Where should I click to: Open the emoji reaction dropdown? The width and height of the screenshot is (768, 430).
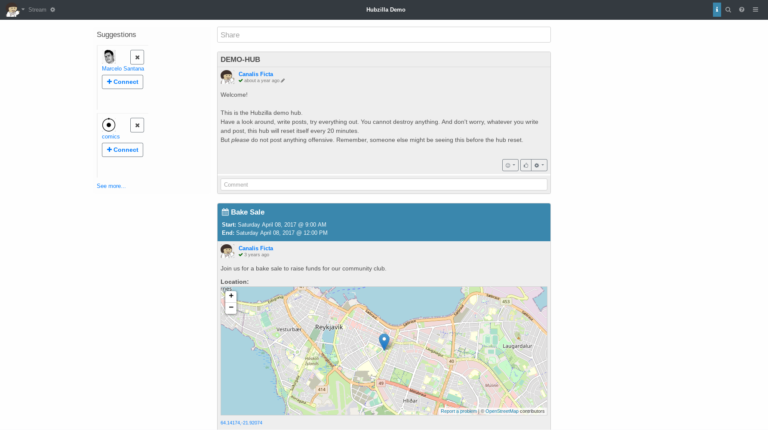click(510, 165)
